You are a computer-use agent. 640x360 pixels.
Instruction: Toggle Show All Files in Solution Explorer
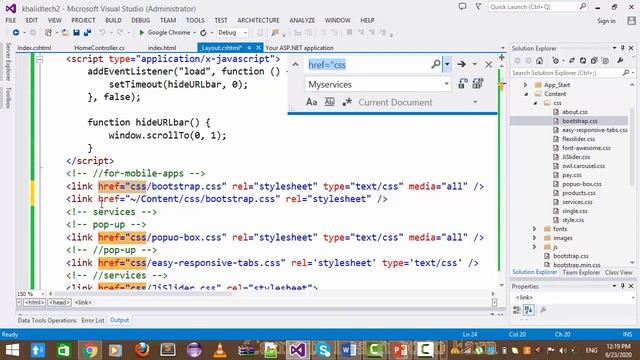[605, 60]
